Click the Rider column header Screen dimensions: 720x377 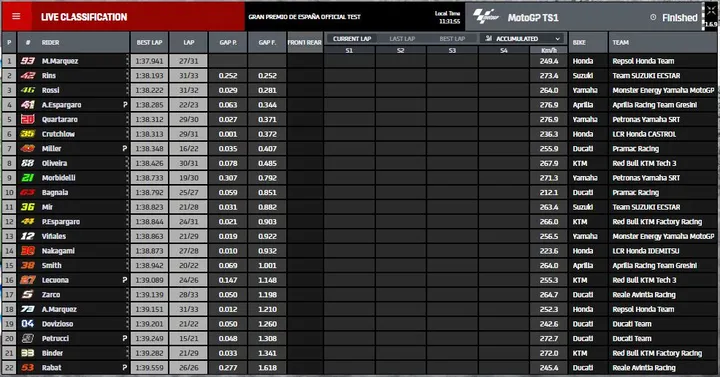point(51,42)
